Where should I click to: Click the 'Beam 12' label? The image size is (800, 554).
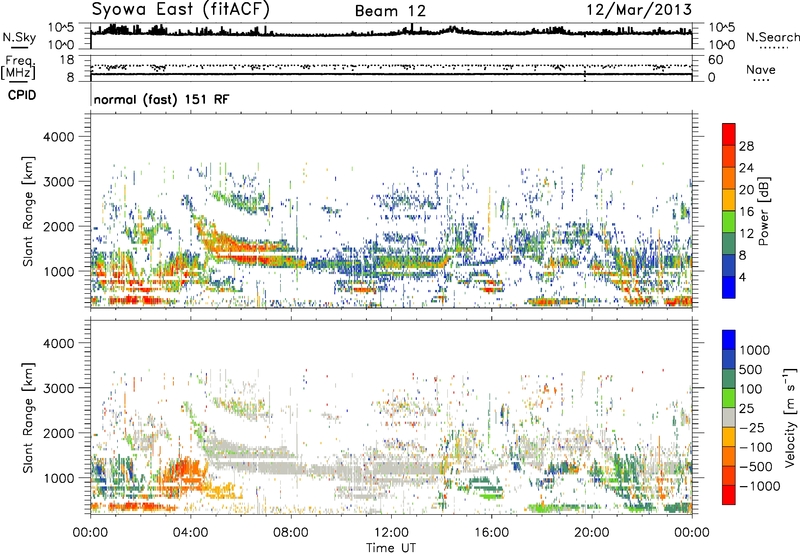point(390,11)
